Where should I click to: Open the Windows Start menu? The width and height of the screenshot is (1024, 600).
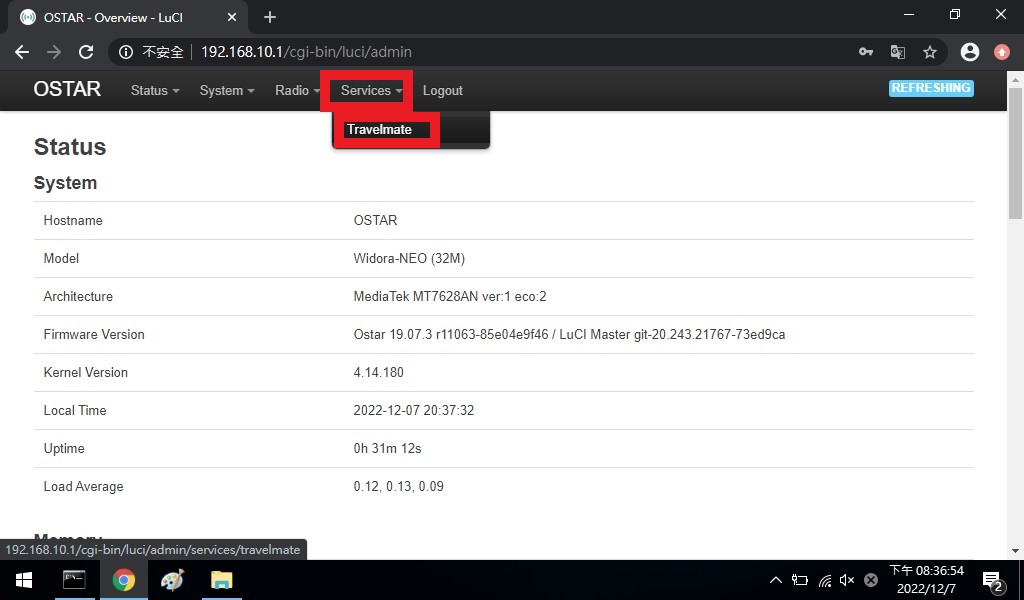(24, 580)
